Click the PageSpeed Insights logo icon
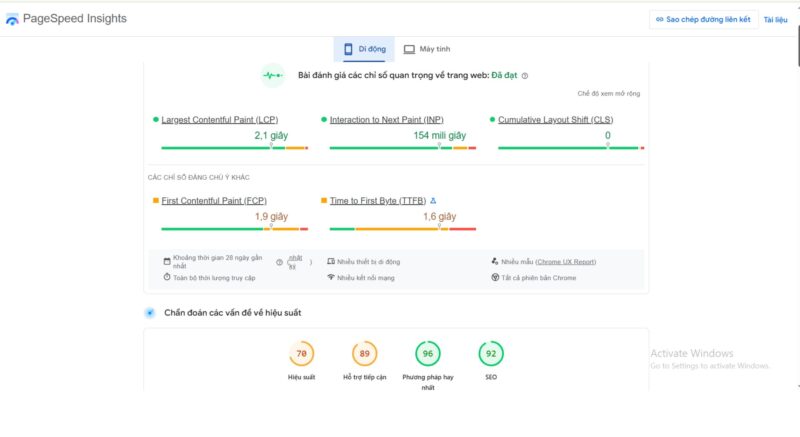The height and width of the screenshot is (437, 800). (13, 19)
